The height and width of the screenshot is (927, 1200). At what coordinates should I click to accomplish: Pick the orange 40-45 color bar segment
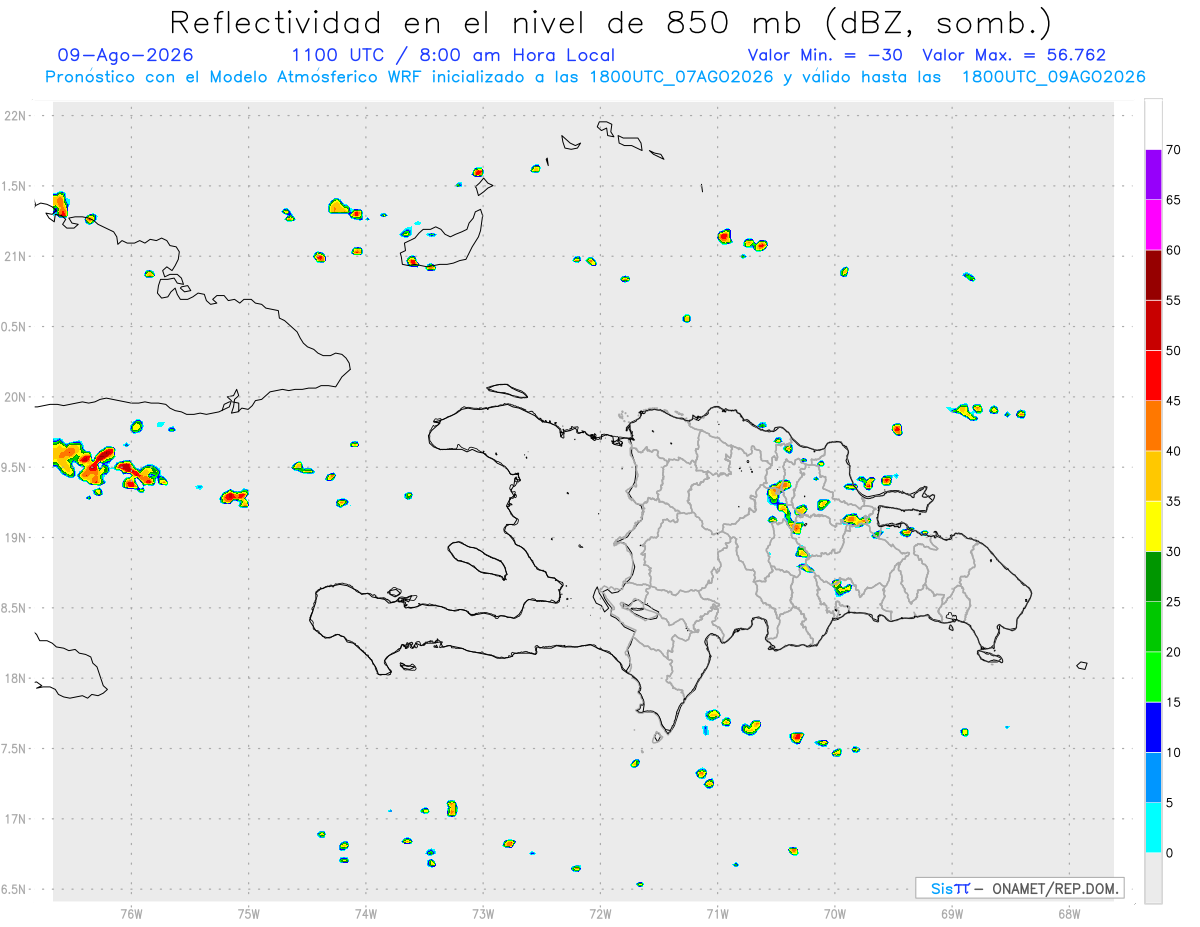click(x=1153, y=426)
